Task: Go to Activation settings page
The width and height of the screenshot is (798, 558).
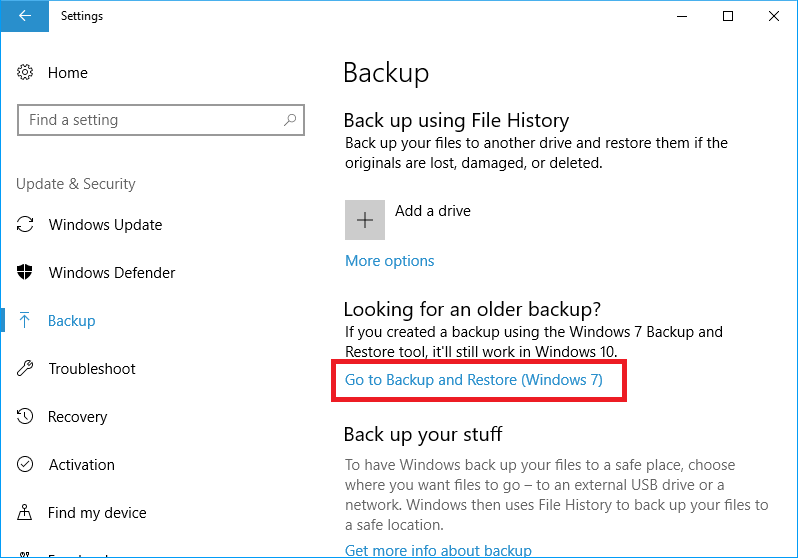Action: (82, 465)
